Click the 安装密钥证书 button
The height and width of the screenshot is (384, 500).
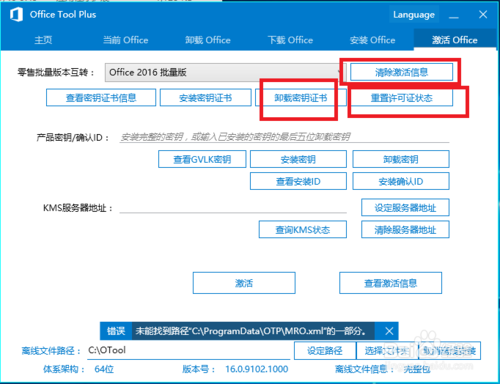tap(205, 98)
